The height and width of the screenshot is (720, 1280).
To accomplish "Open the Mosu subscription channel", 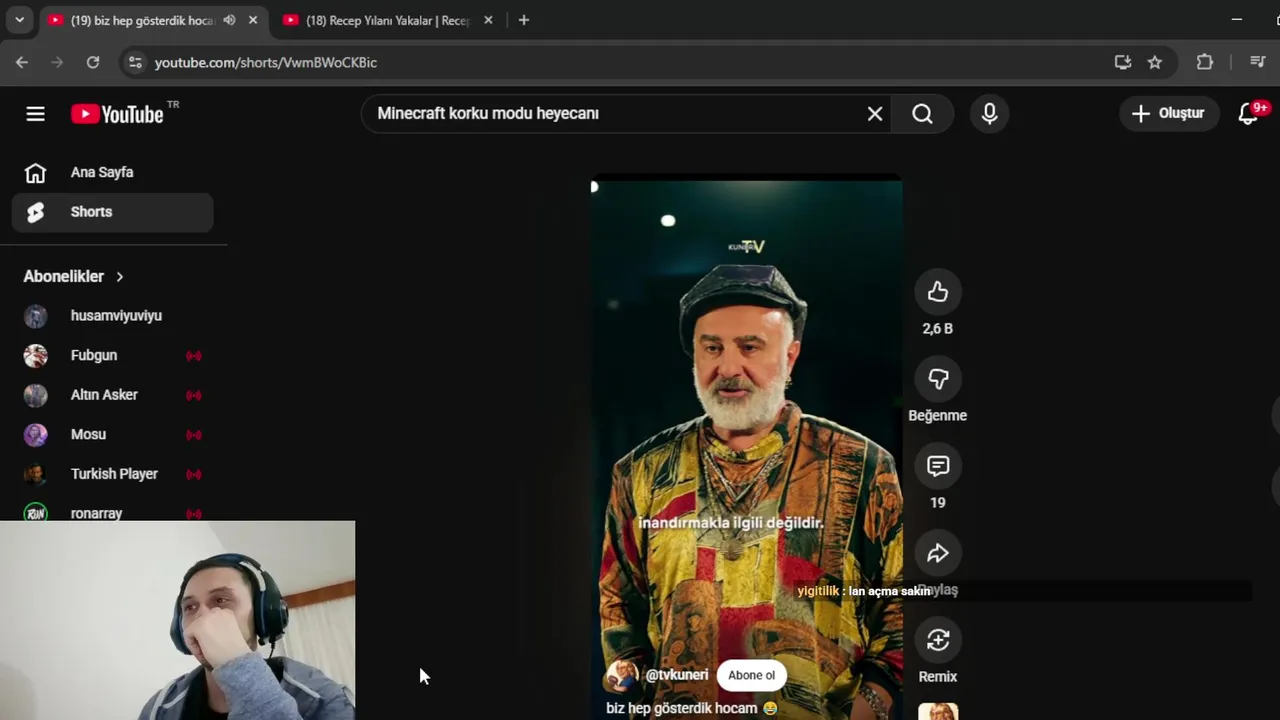I will 112,434.
